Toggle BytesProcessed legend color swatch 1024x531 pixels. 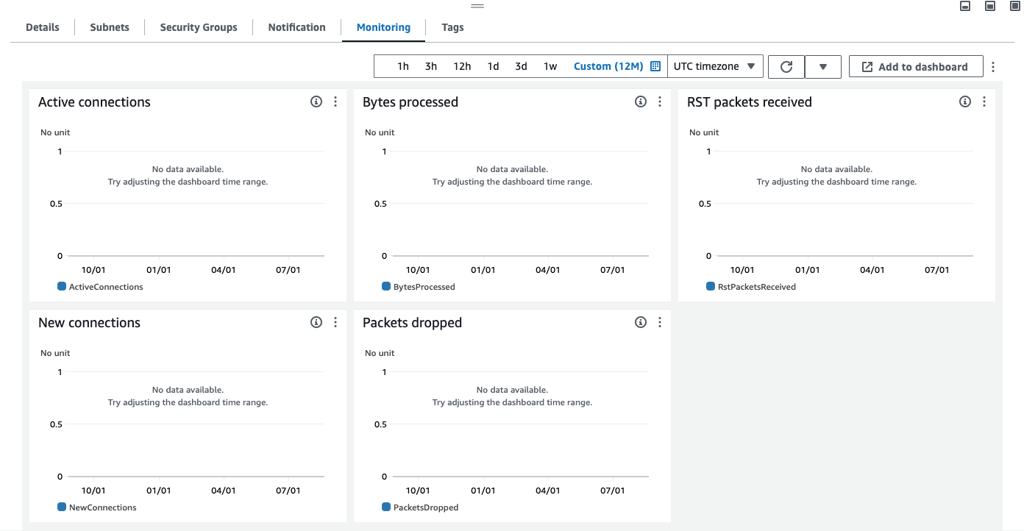[386, 286]
